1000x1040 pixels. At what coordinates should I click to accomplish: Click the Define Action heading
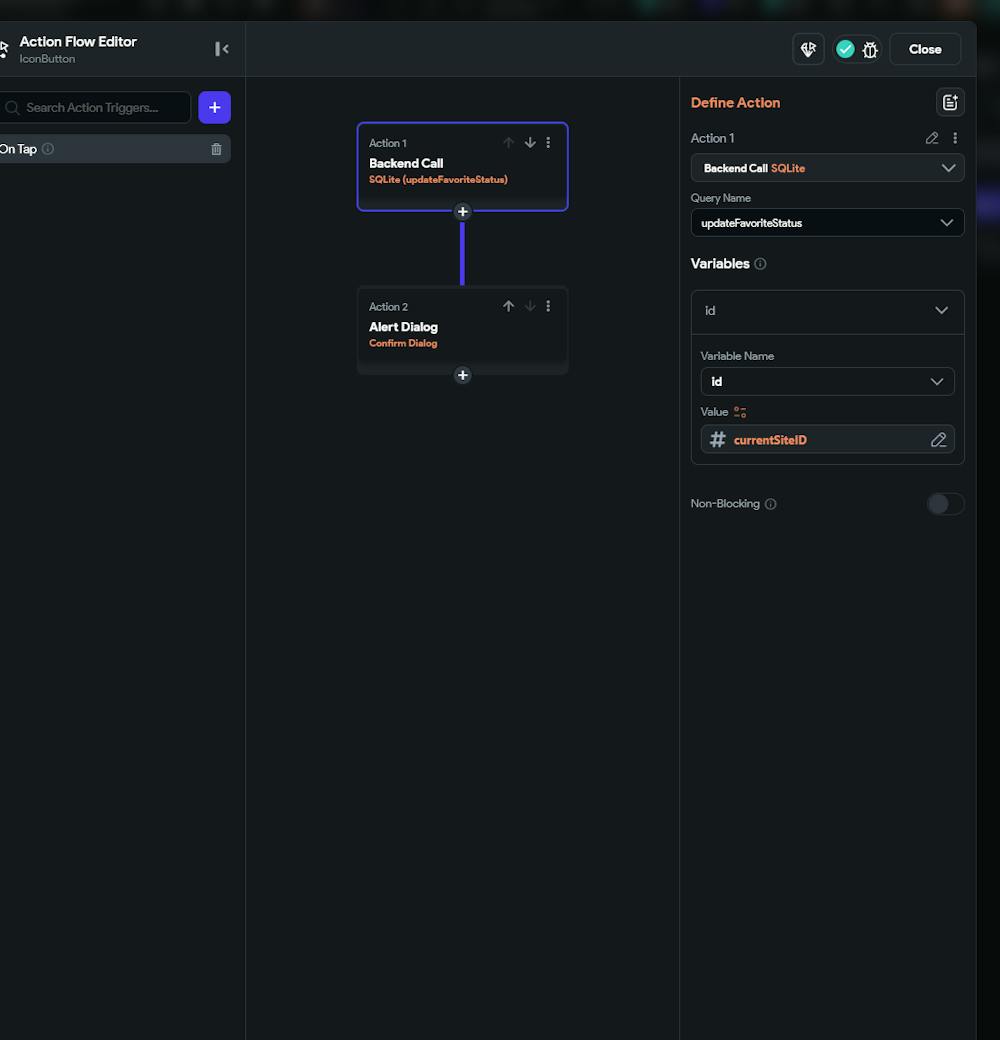[735, 103]
